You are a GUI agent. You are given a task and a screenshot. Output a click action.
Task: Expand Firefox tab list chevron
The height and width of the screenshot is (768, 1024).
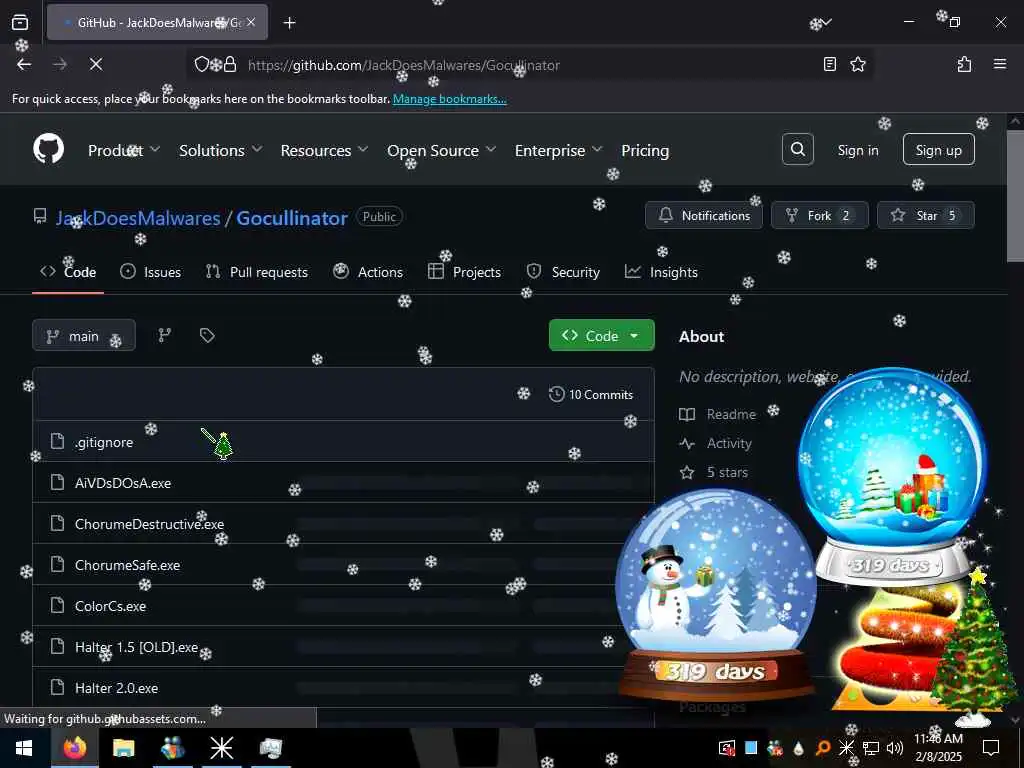[825, 22]
